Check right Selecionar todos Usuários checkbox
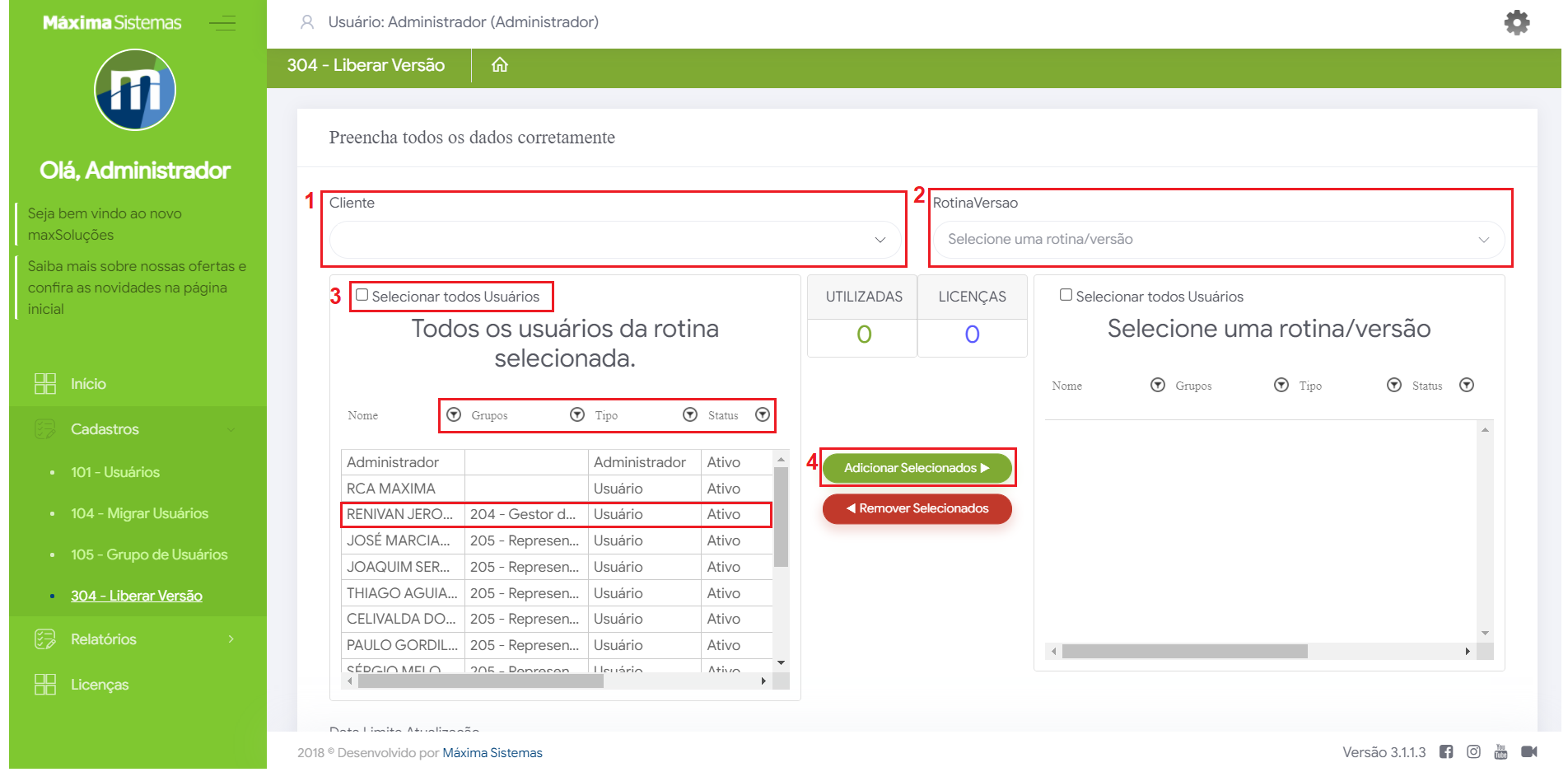The image size is (1568, 772). 1066,295
